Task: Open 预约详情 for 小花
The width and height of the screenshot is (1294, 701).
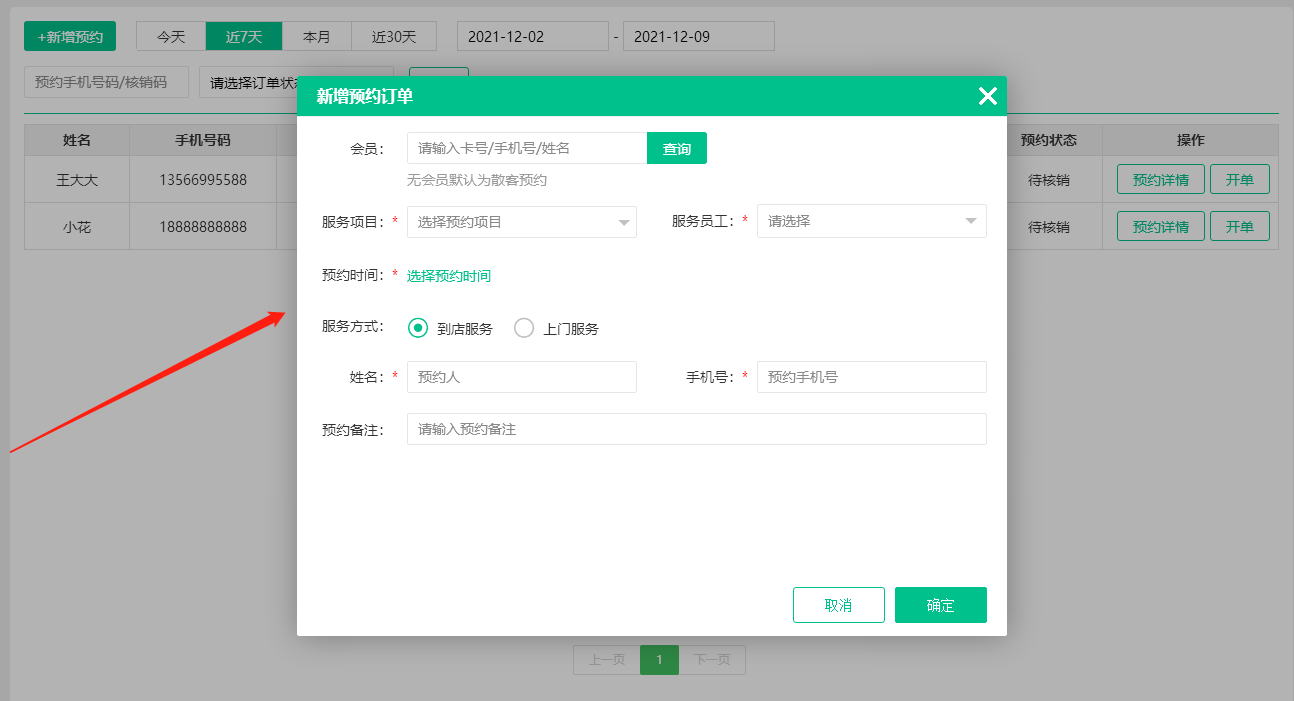Action: [x=1161, y=227]
